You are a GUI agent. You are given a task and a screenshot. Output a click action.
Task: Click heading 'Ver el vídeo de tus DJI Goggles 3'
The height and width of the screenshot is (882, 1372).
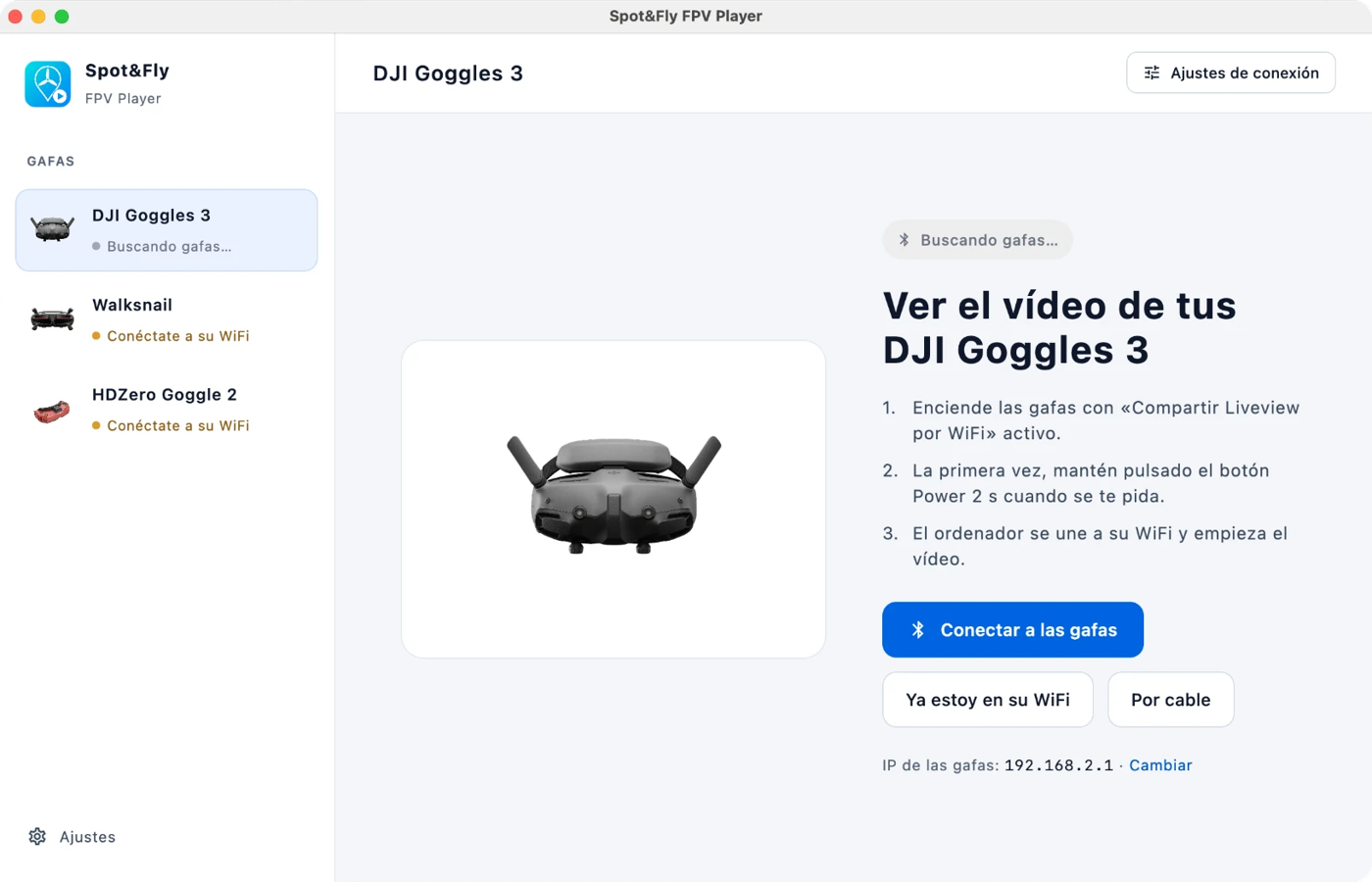(1059, 327)
